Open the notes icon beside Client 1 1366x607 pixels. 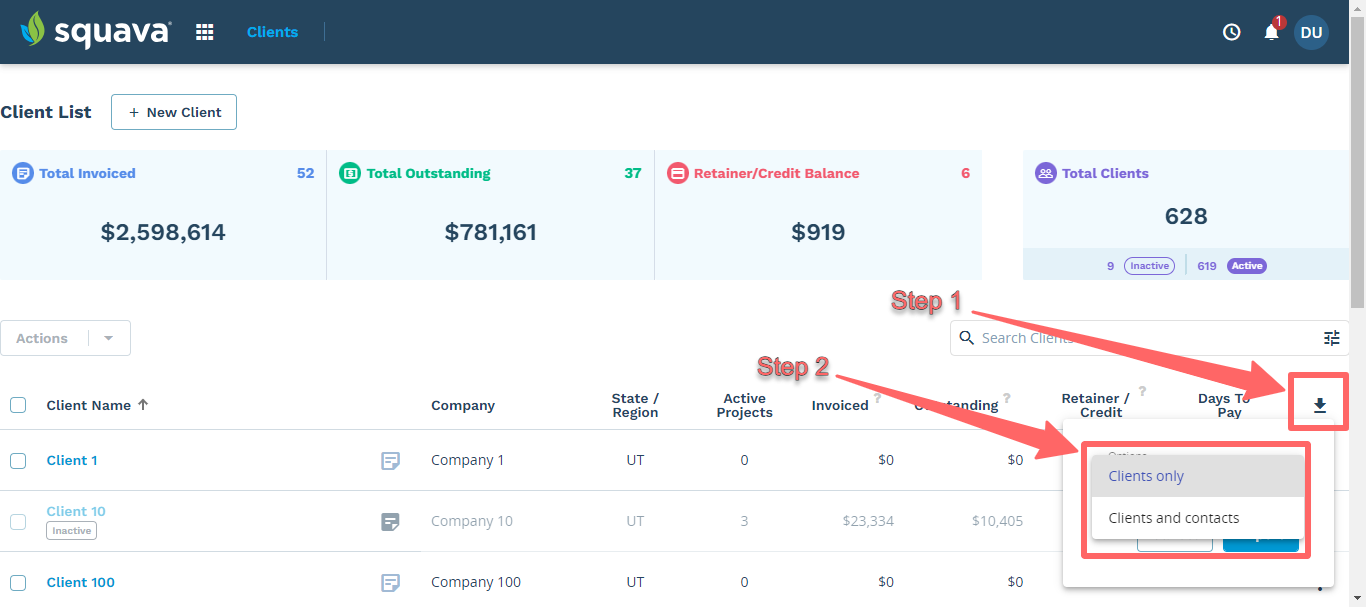coord(391,461)
